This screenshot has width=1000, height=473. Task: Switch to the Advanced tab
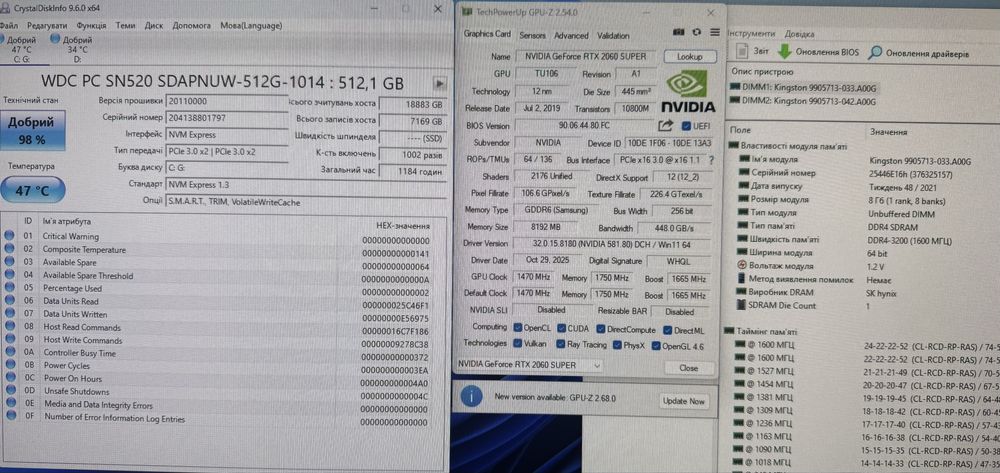pos(571,36)
